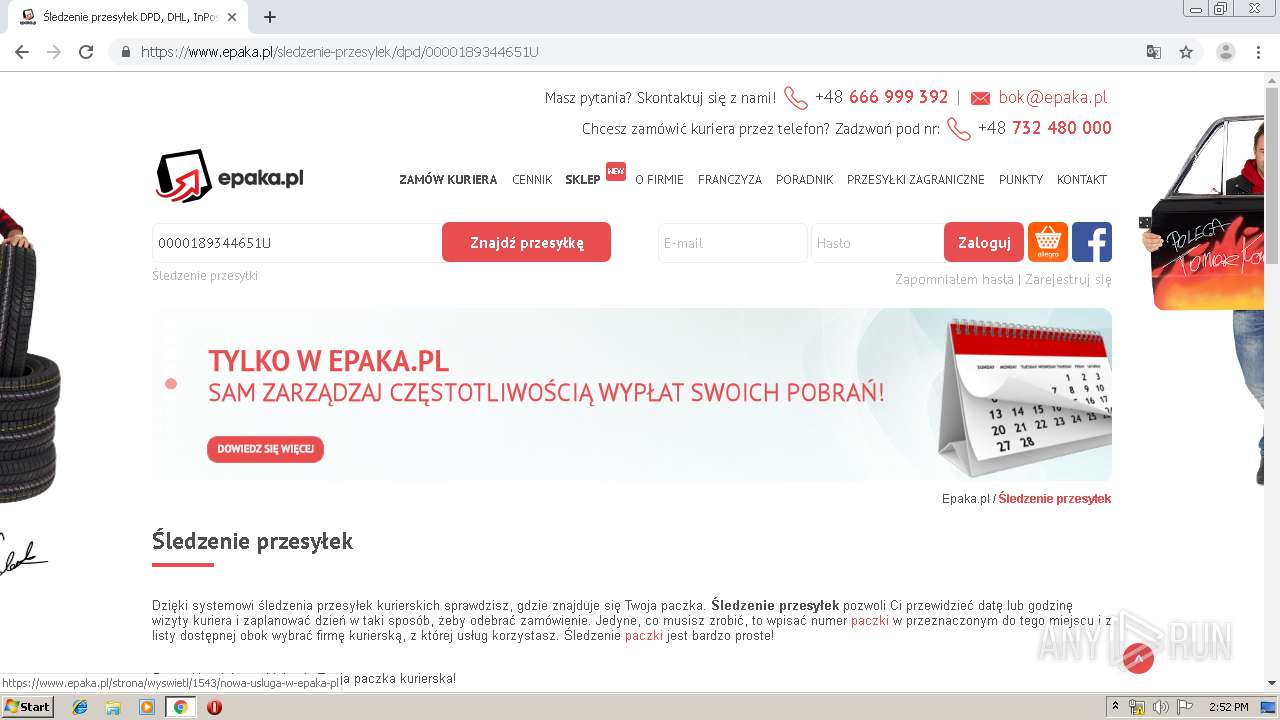Launch Internet Explorer from taskbar
This screenshot has width=1280, height=720.
80,707
